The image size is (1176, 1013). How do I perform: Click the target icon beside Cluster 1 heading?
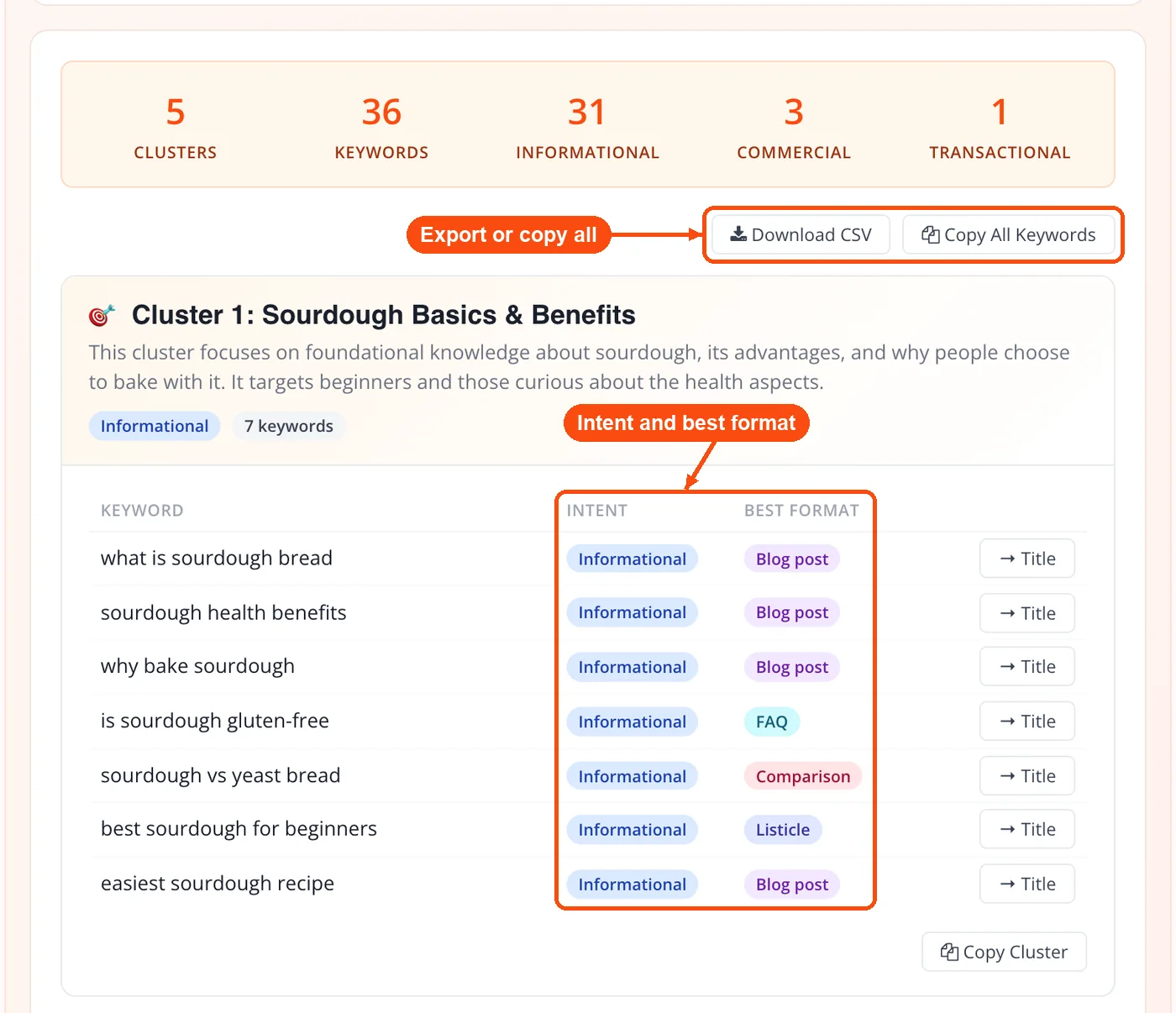point(102,315)
